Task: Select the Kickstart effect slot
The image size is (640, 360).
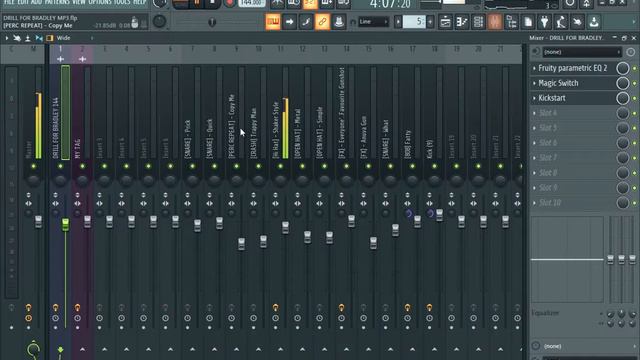Action: click(575, 98)
